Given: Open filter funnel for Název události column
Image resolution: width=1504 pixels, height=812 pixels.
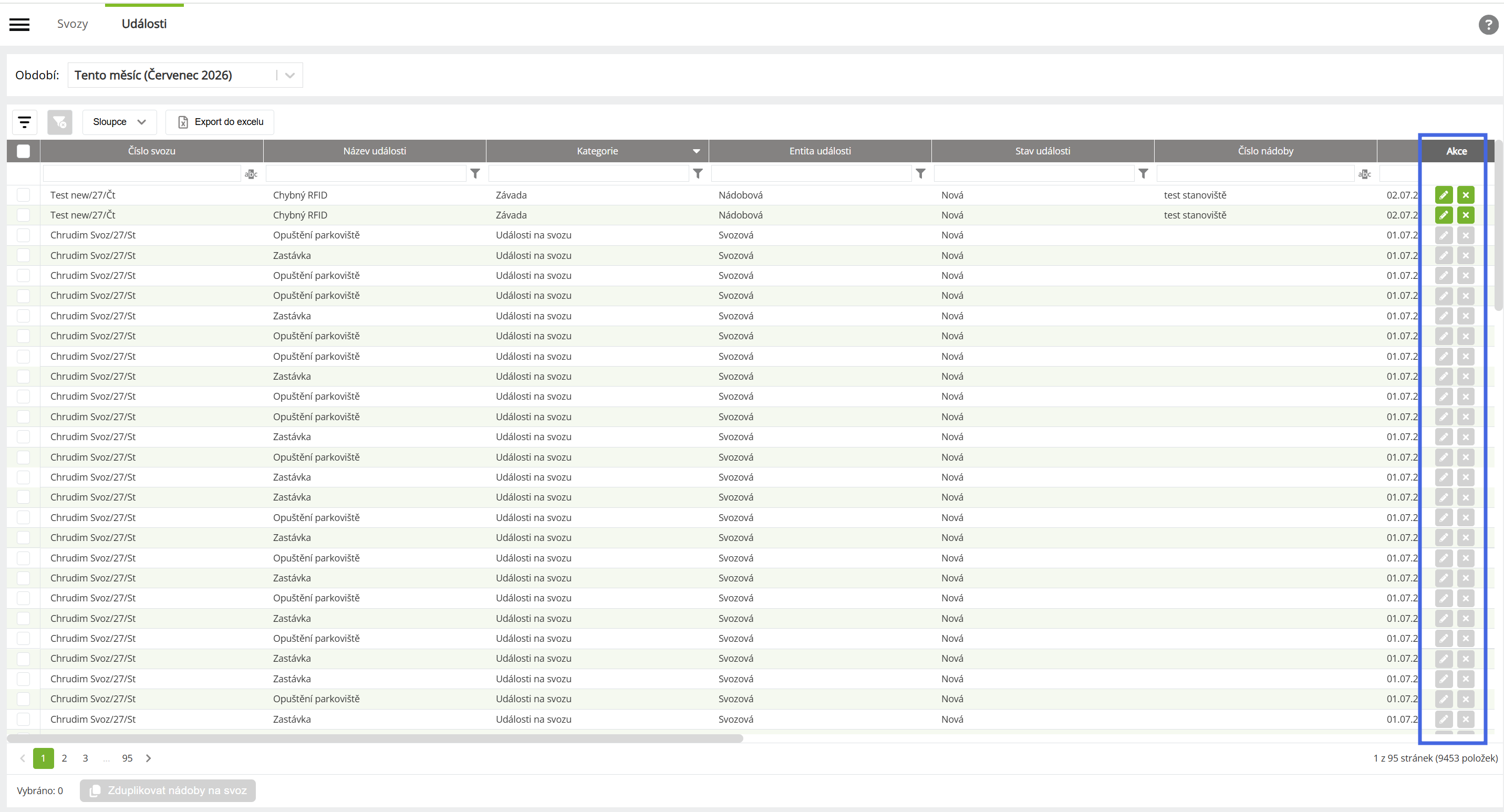Looking at the screenshot, I should [x=475, y=173].
